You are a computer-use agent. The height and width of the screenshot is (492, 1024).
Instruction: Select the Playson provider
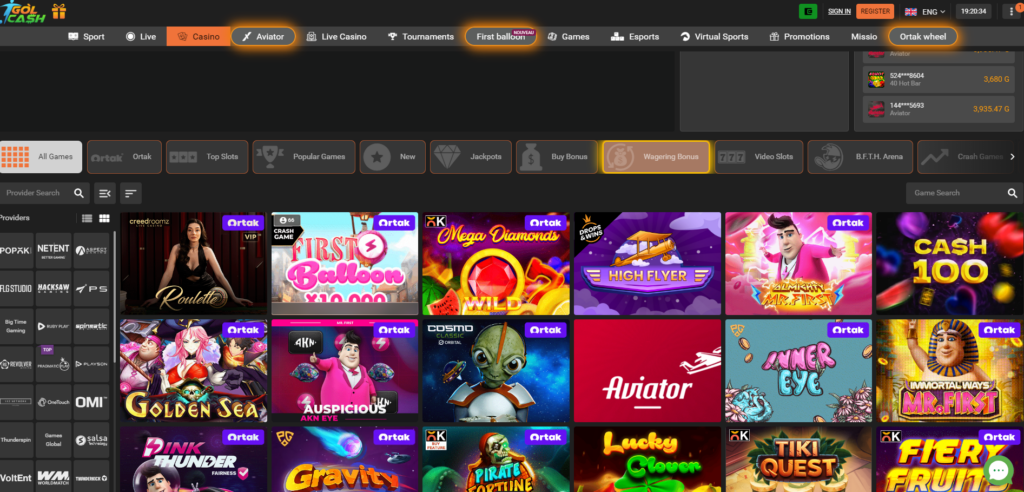click(x=91, y=364)
